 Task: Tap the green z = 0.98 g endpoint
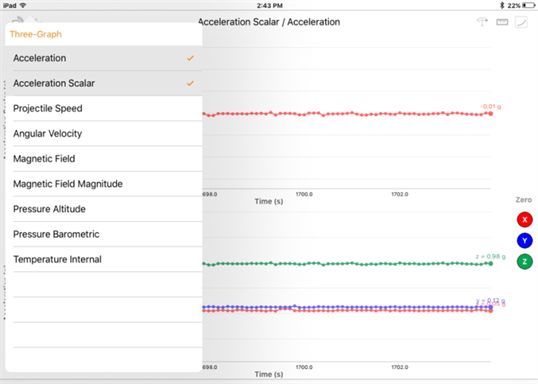coord(491,264)
